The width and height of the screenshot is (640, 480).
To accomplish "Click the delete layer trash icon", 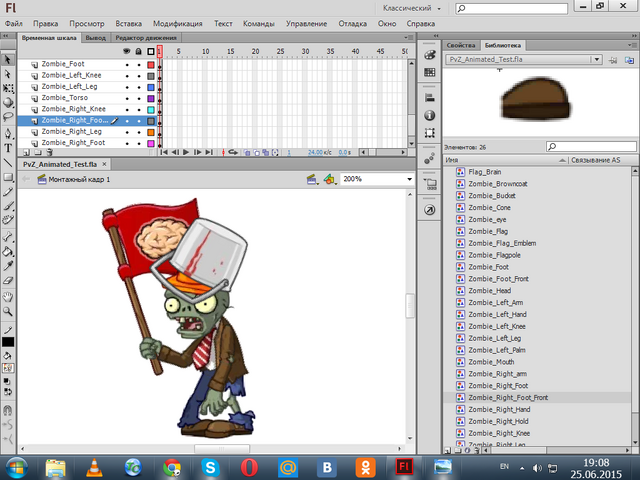I will pyautogui.click(x=49, y=152).
